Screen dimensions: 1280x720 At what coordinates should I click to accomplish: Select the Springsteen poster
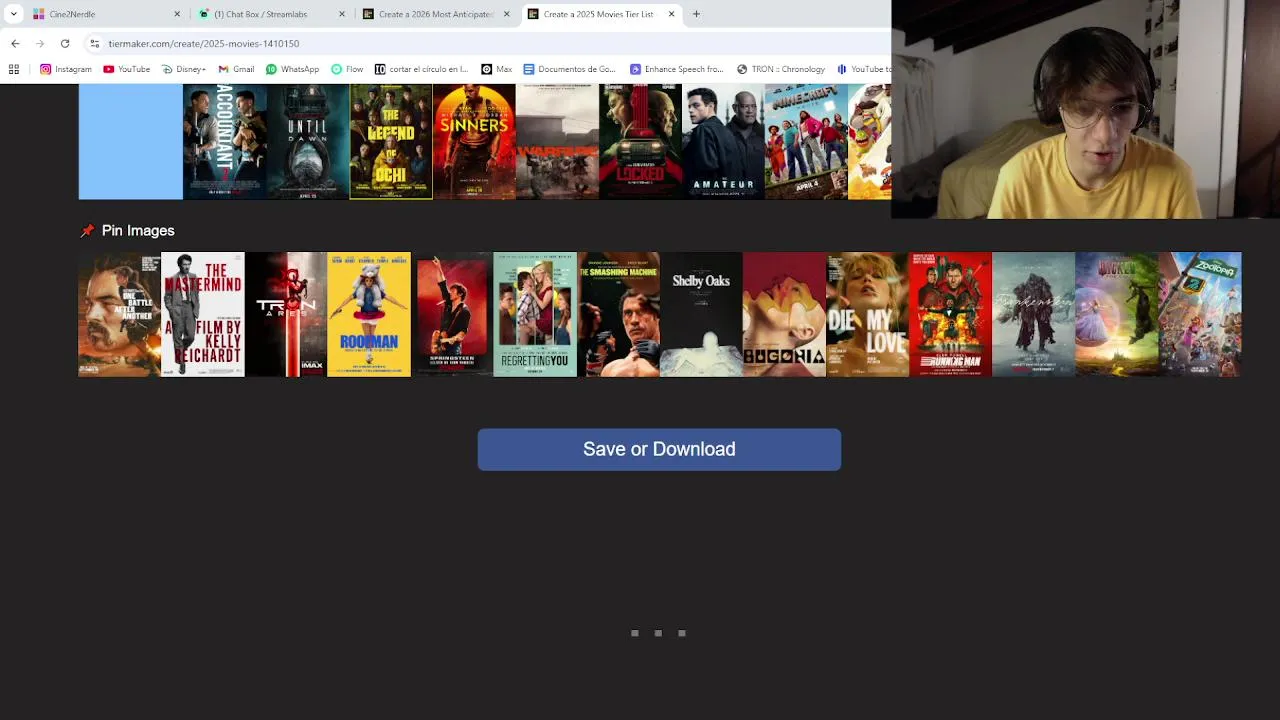coord(452,314)
